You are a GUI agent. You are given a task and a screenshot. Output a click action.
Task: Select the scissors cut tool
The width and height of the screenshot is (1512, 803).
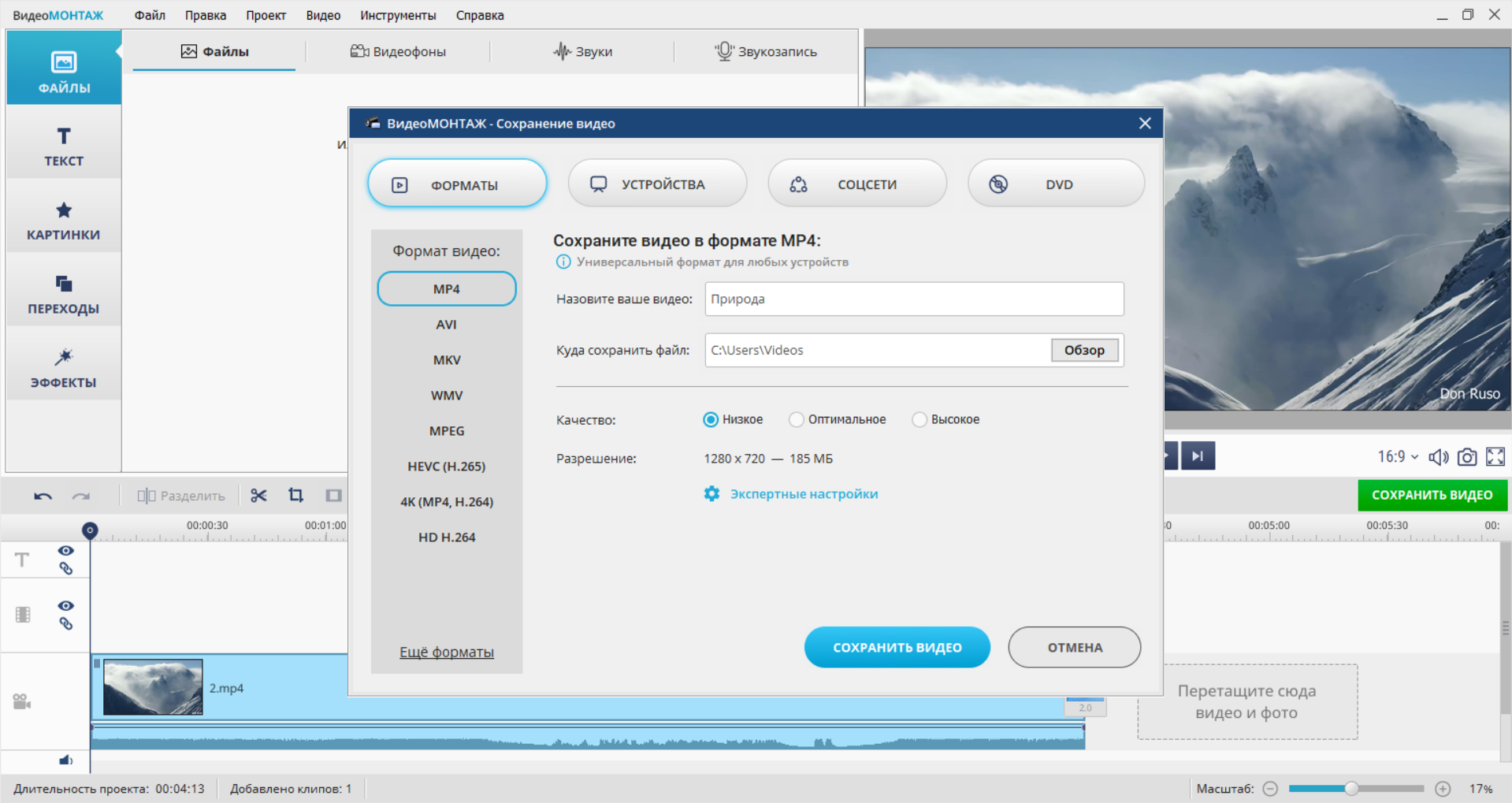point(258,495)
